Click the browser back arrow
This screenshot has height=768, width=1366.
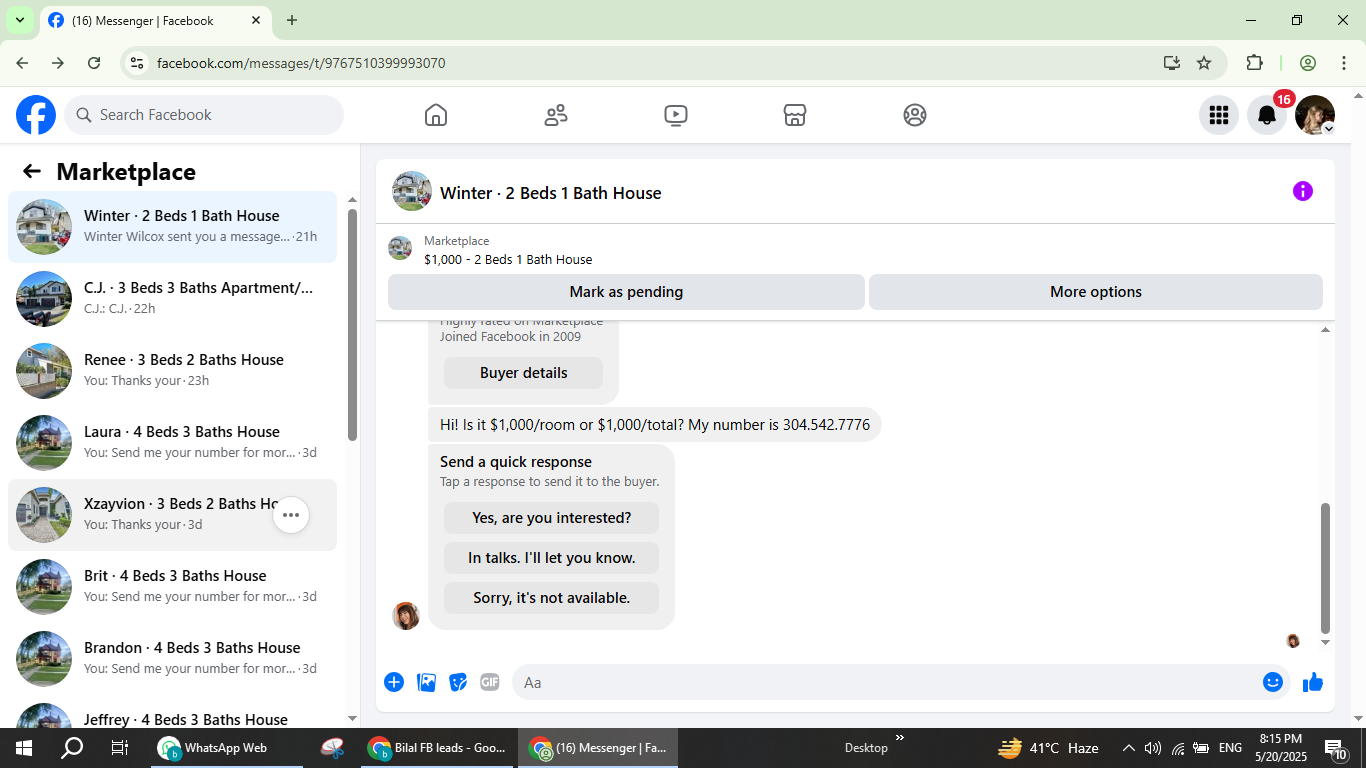pos(22,63)
